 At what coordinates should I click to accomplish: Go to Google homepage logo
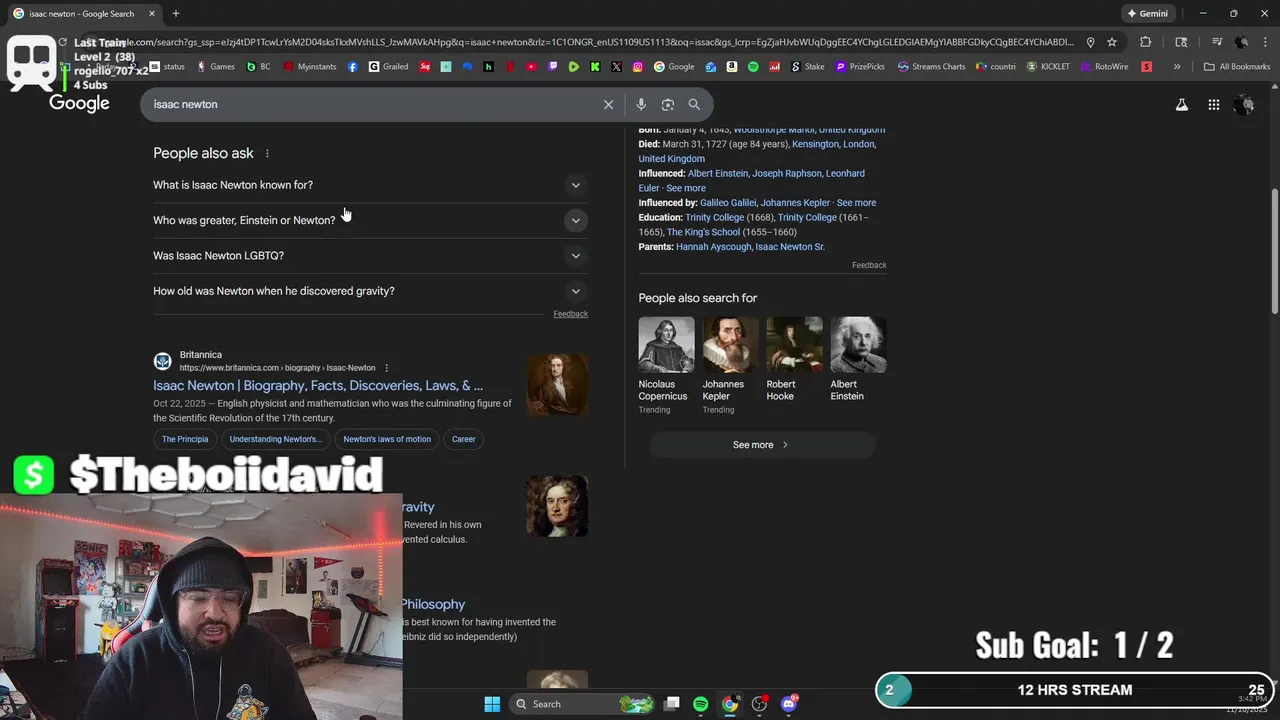[79, 104]
